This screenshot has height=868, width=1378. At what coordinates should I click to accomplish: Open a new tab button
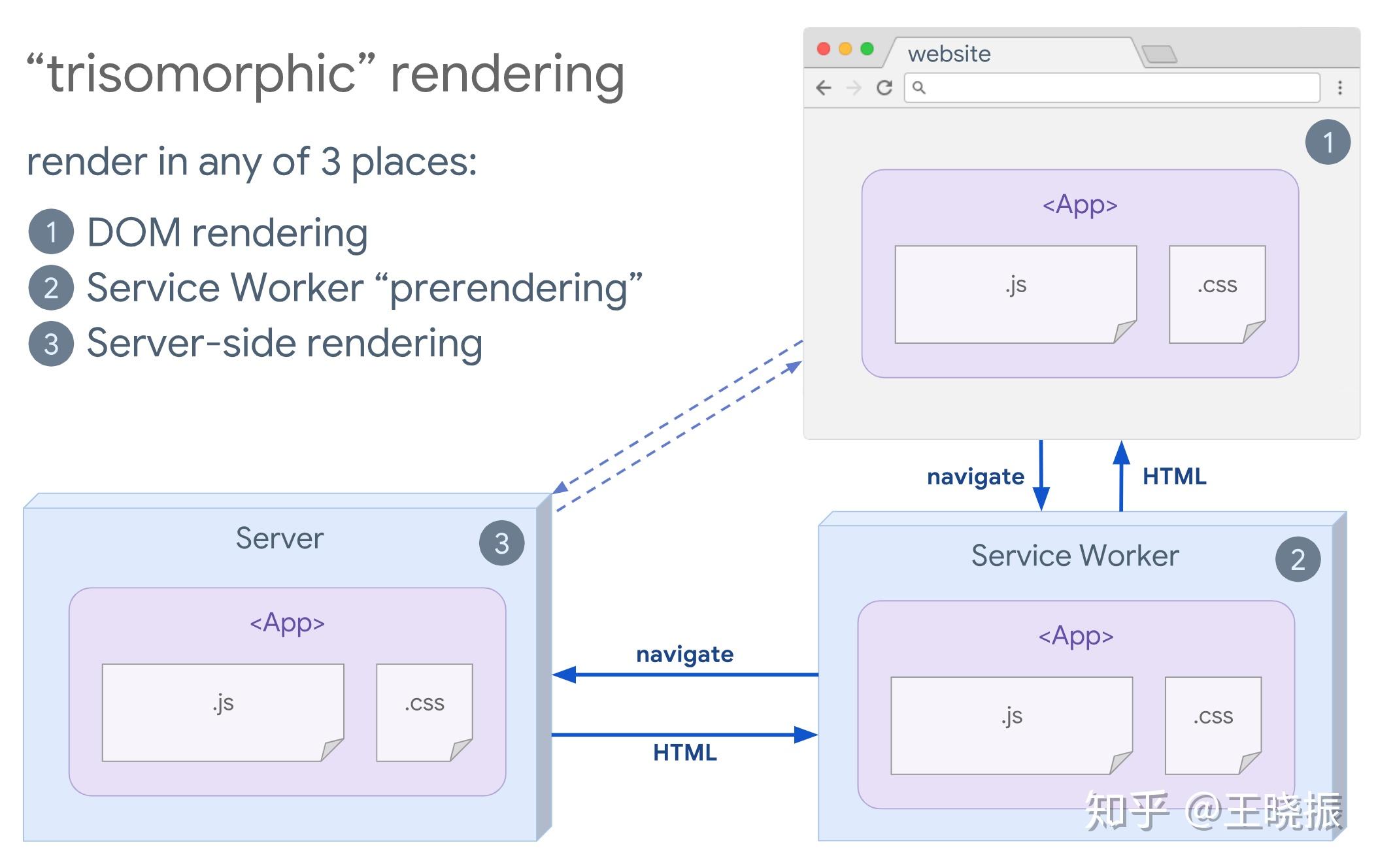pos(1160,54)
